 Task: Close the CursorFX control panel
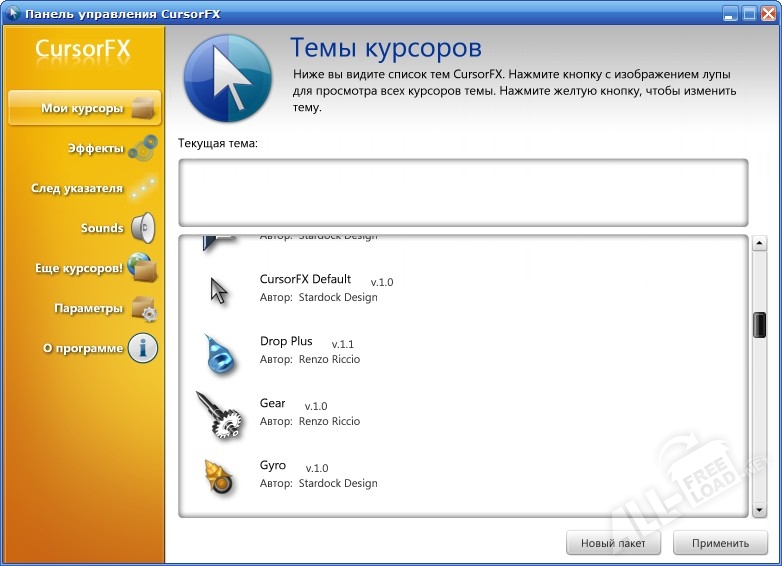point(769,13)
